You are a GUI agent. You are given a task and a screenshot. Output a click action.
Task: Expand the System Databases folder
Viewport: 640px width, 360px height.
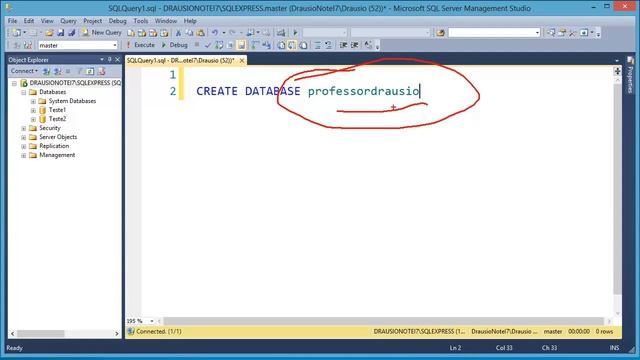[x=33, y=101]
